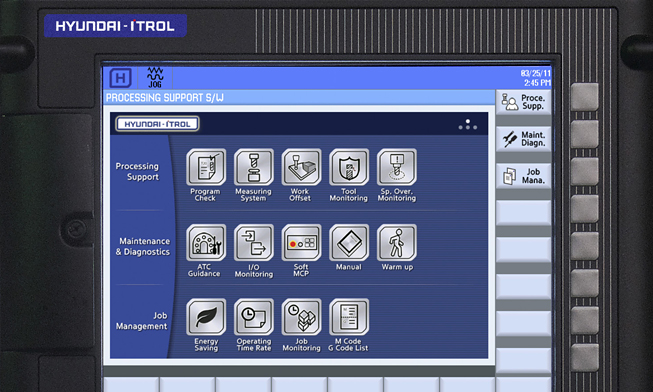Switch to Proce. Supp. side tab
The width and height of the screenshot is (653, 392).
coord(523,102)
